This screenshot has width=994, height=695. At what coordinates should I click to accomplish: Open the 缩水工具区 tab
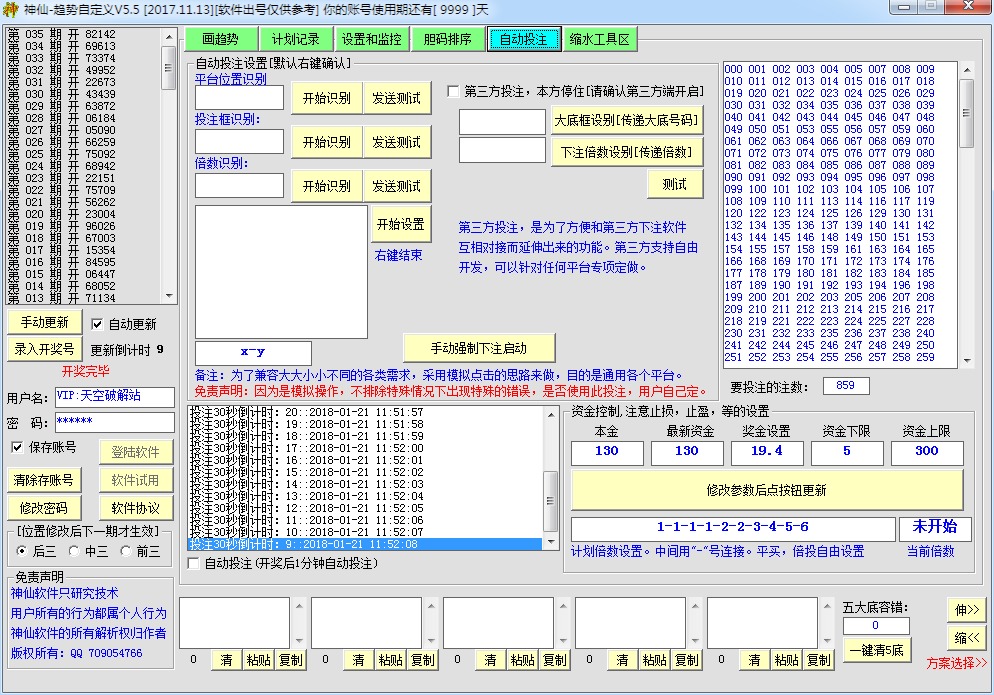point(599,40)
